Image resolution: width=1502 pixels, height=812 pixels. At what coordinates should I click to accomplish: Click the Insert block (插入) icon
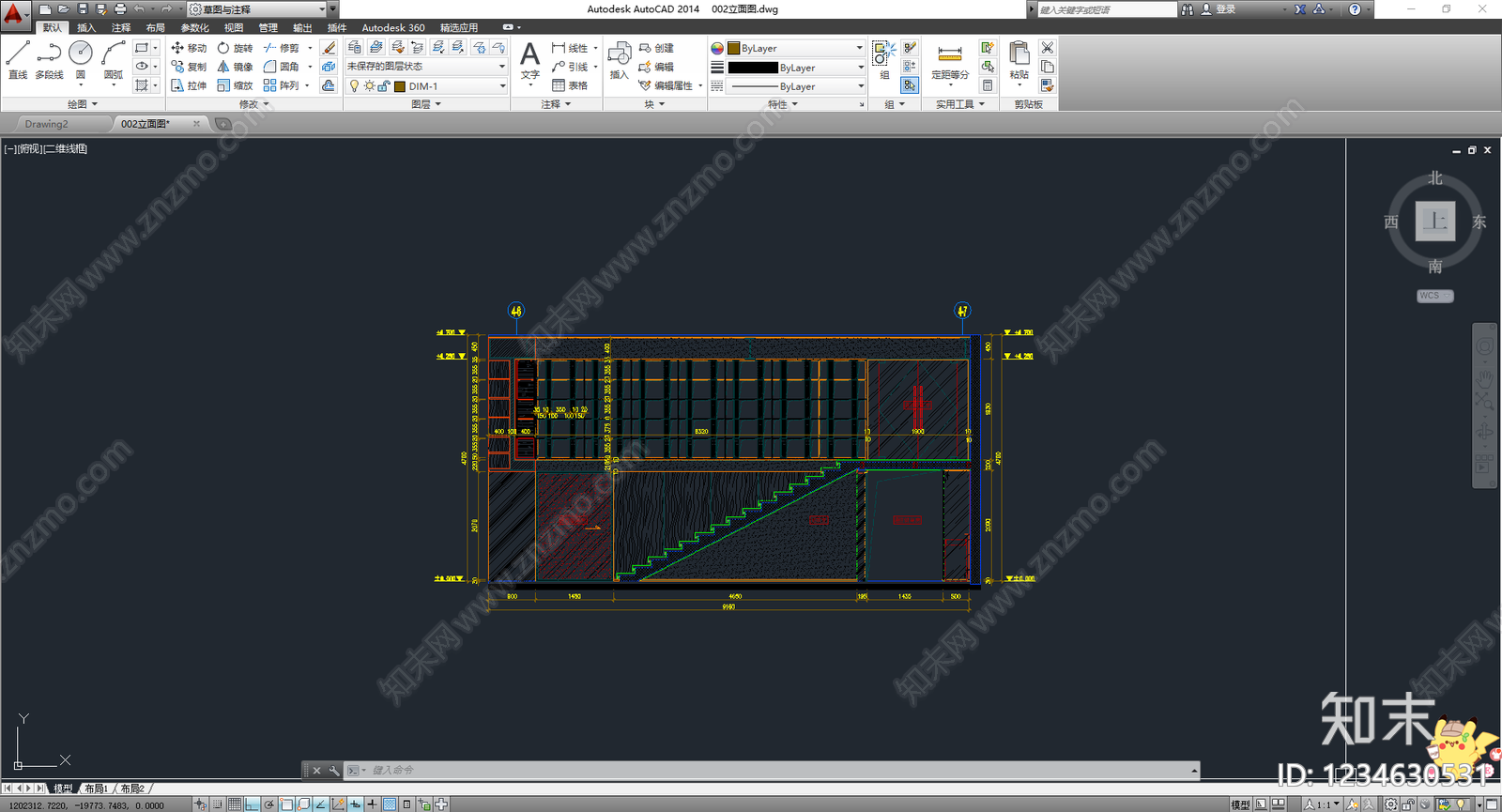coord(619,60)
